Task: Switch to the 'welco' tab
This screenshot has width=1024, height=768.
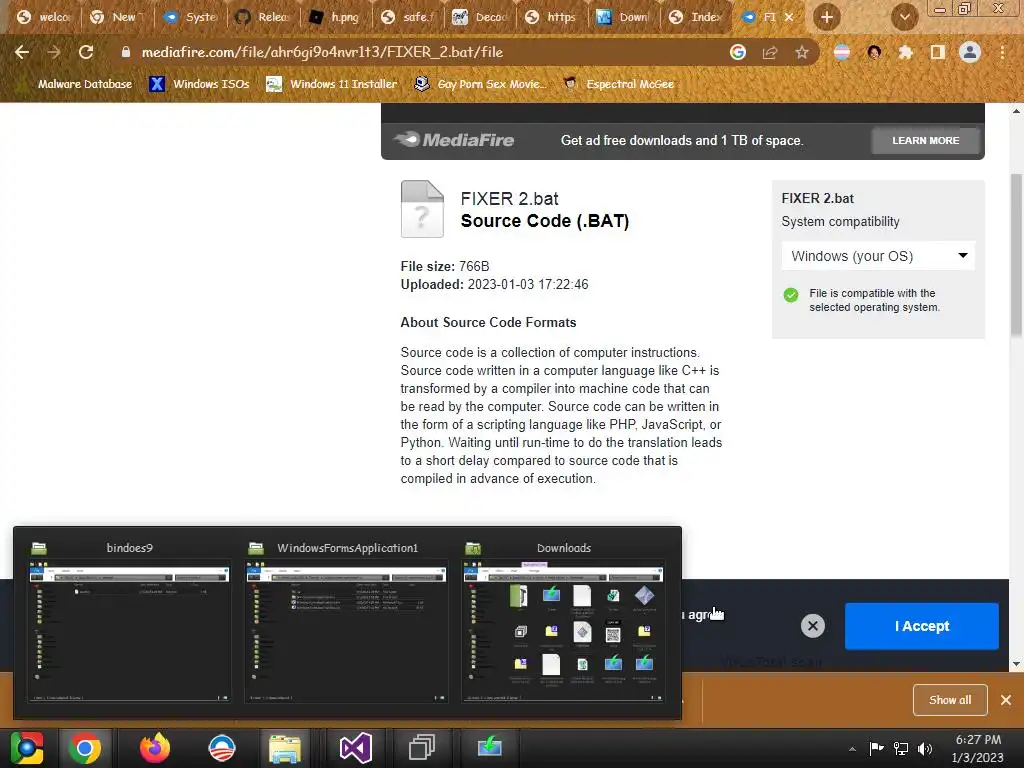Action: pos(44,17)
